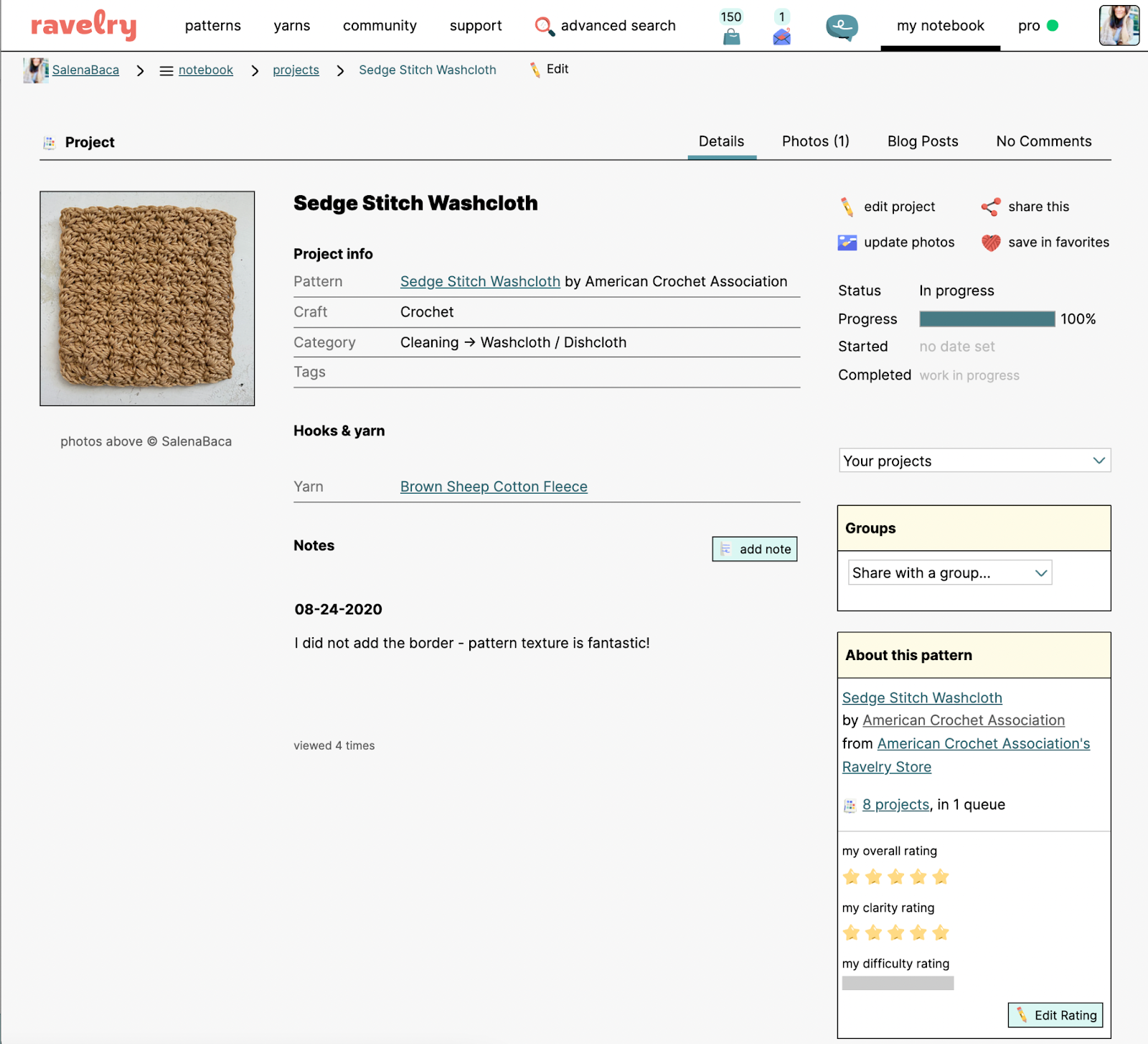Open the Ravelry home logo

pos(84,26)
